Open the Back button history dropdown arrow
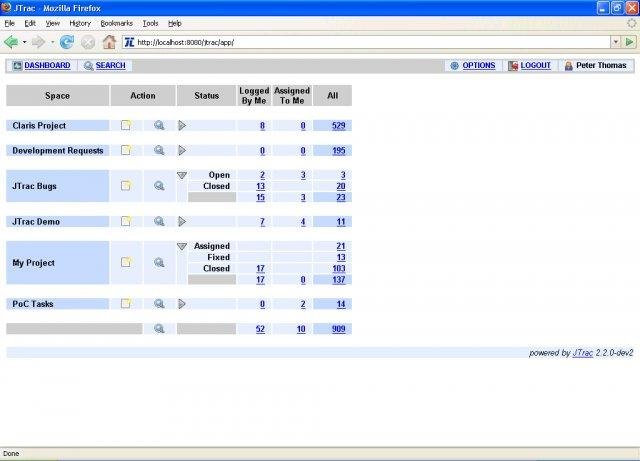This screenshot has height=461, width=640. pos(24,42)
